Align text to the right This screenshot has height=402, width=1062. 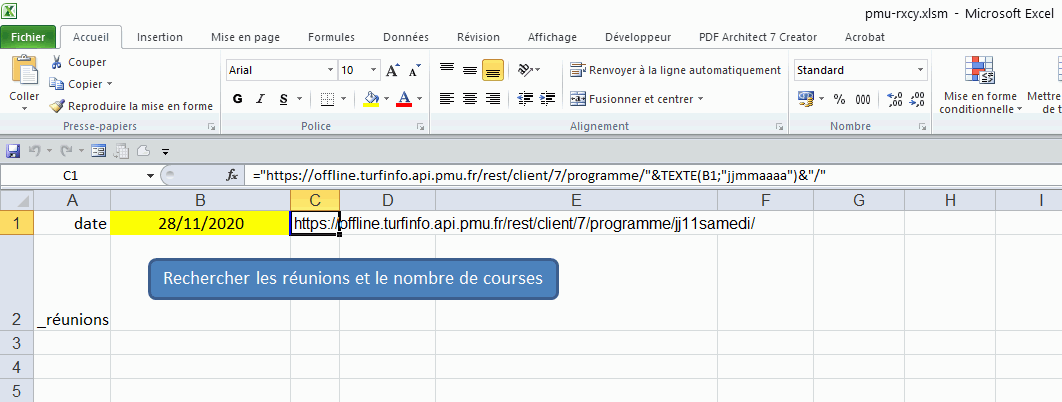[492, 99]
